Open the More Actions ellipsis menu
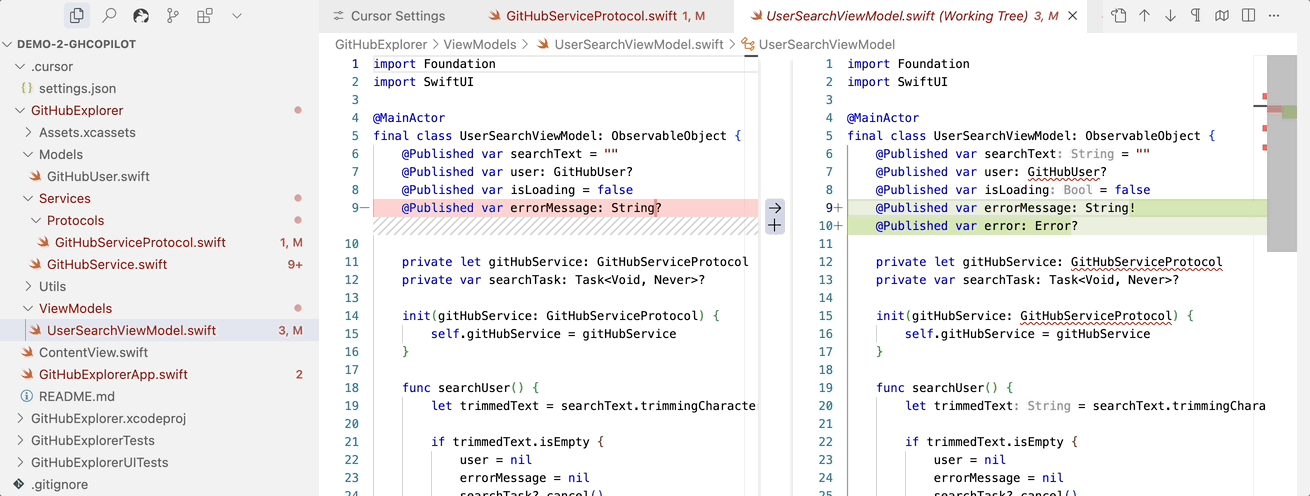 (x=1273, y=16)
